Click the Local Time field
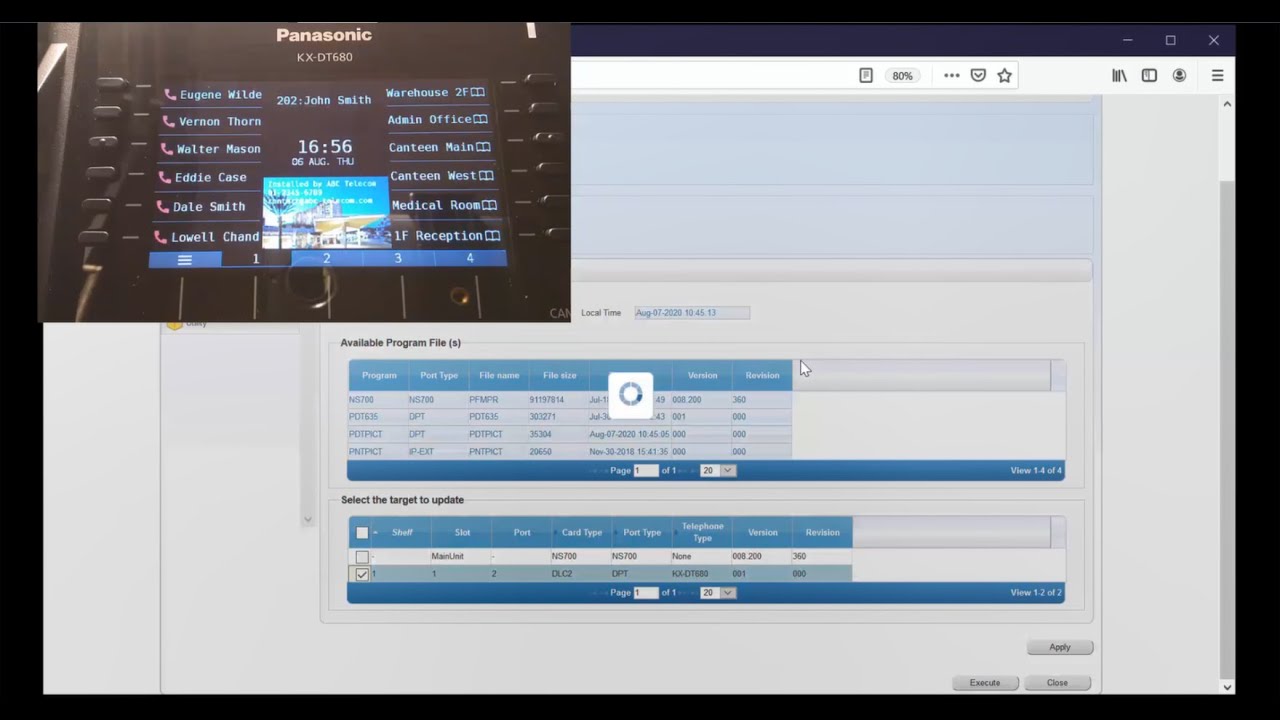The width and height of the screenshot is (1280, 720). click(692, 313)
